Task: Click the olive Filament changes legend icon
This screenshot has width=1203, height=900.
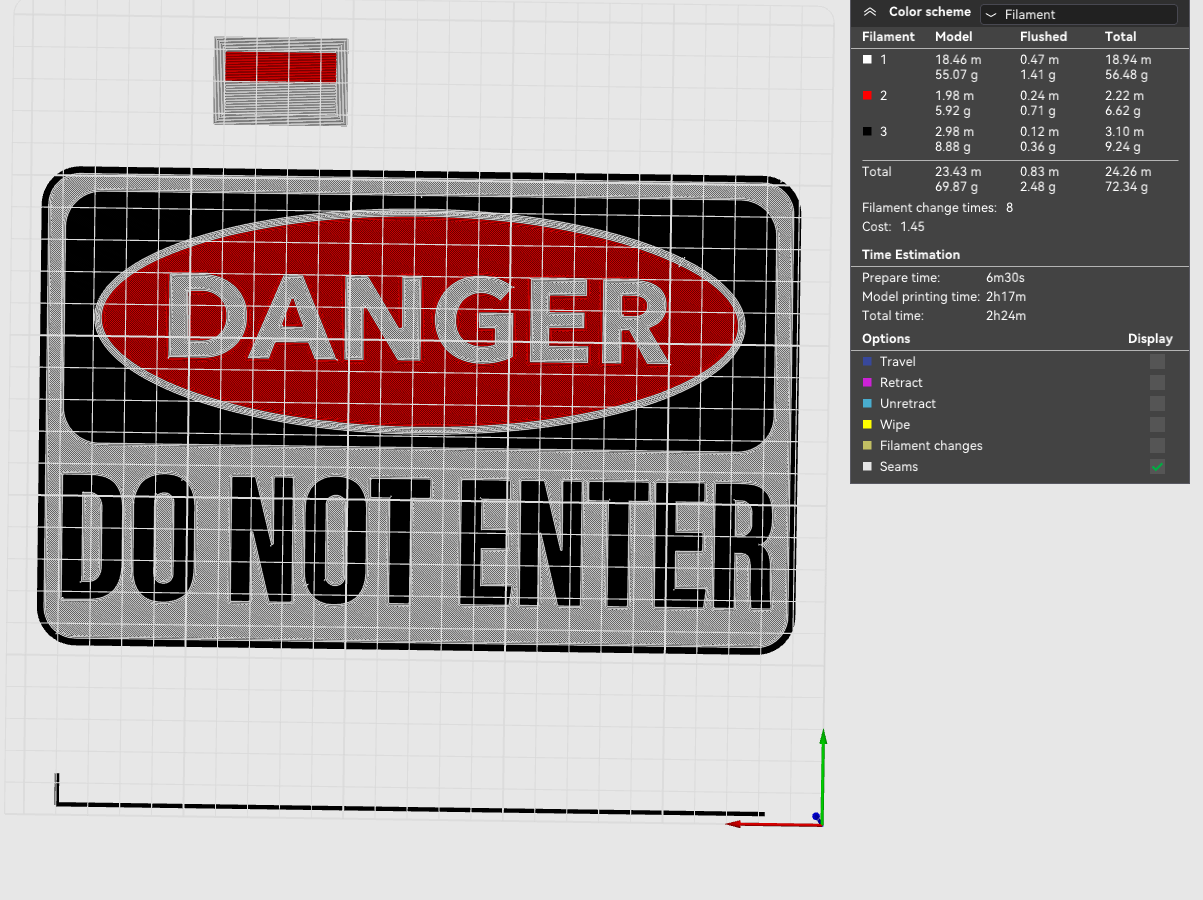Action: coord(867,445)
